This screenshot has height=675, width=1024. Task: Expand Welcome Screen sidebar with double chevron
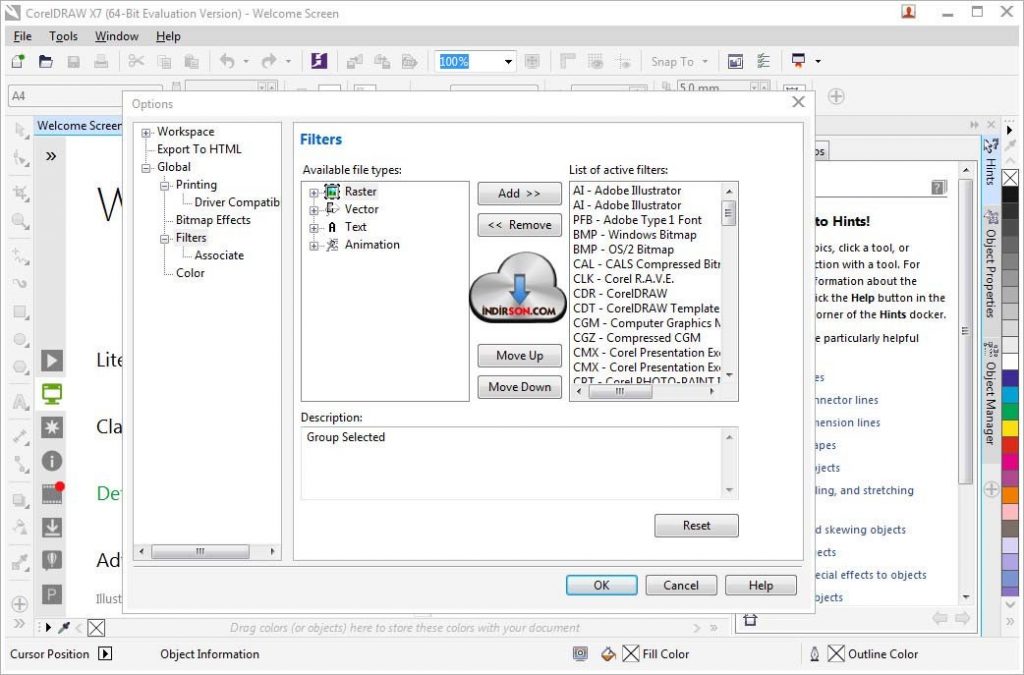pyautogui.click(x=51, y=156)
